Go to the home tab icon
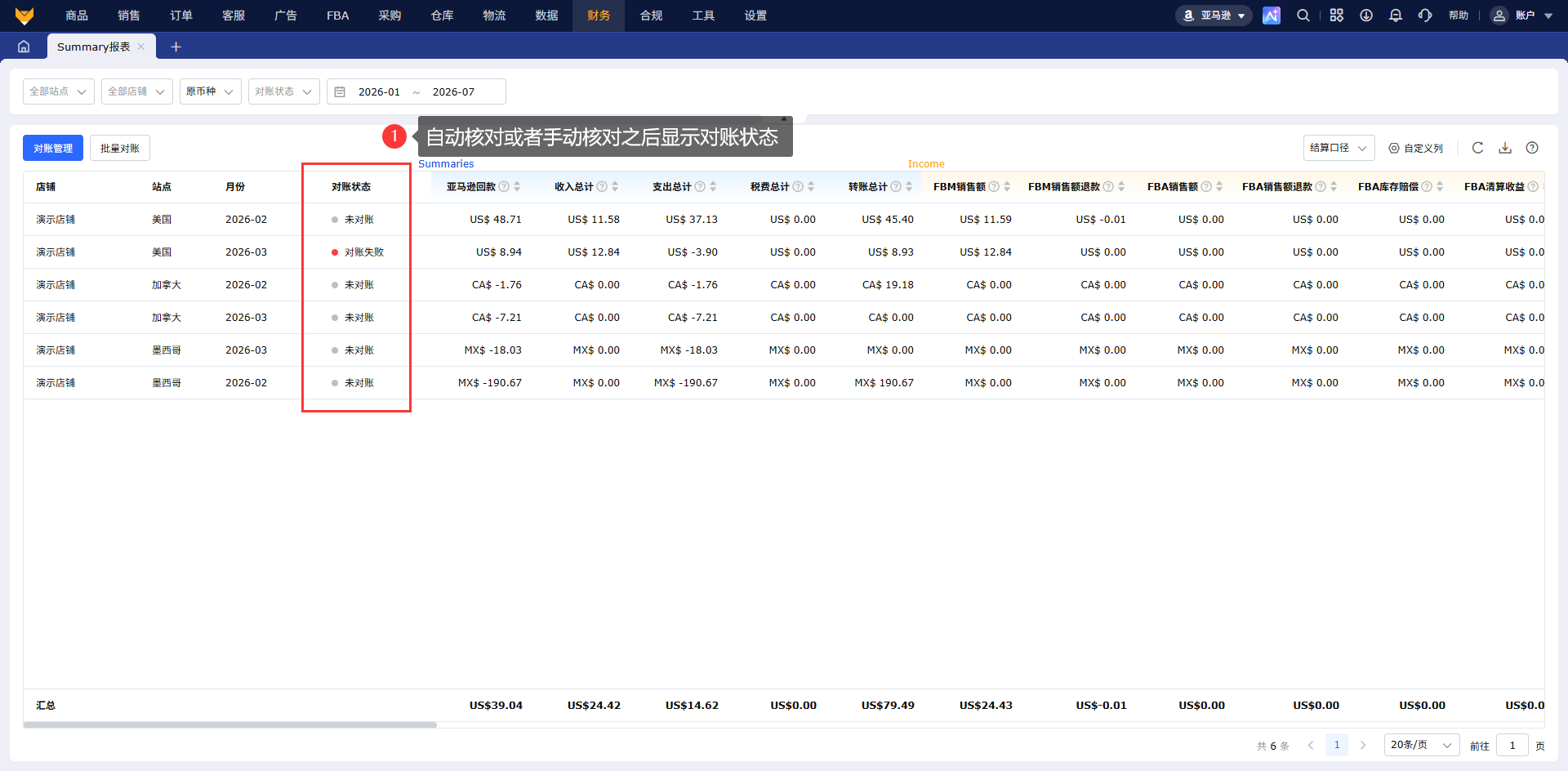Image resolution: width=1568 pixels, height=771 pixels. (x=24, y=47)
